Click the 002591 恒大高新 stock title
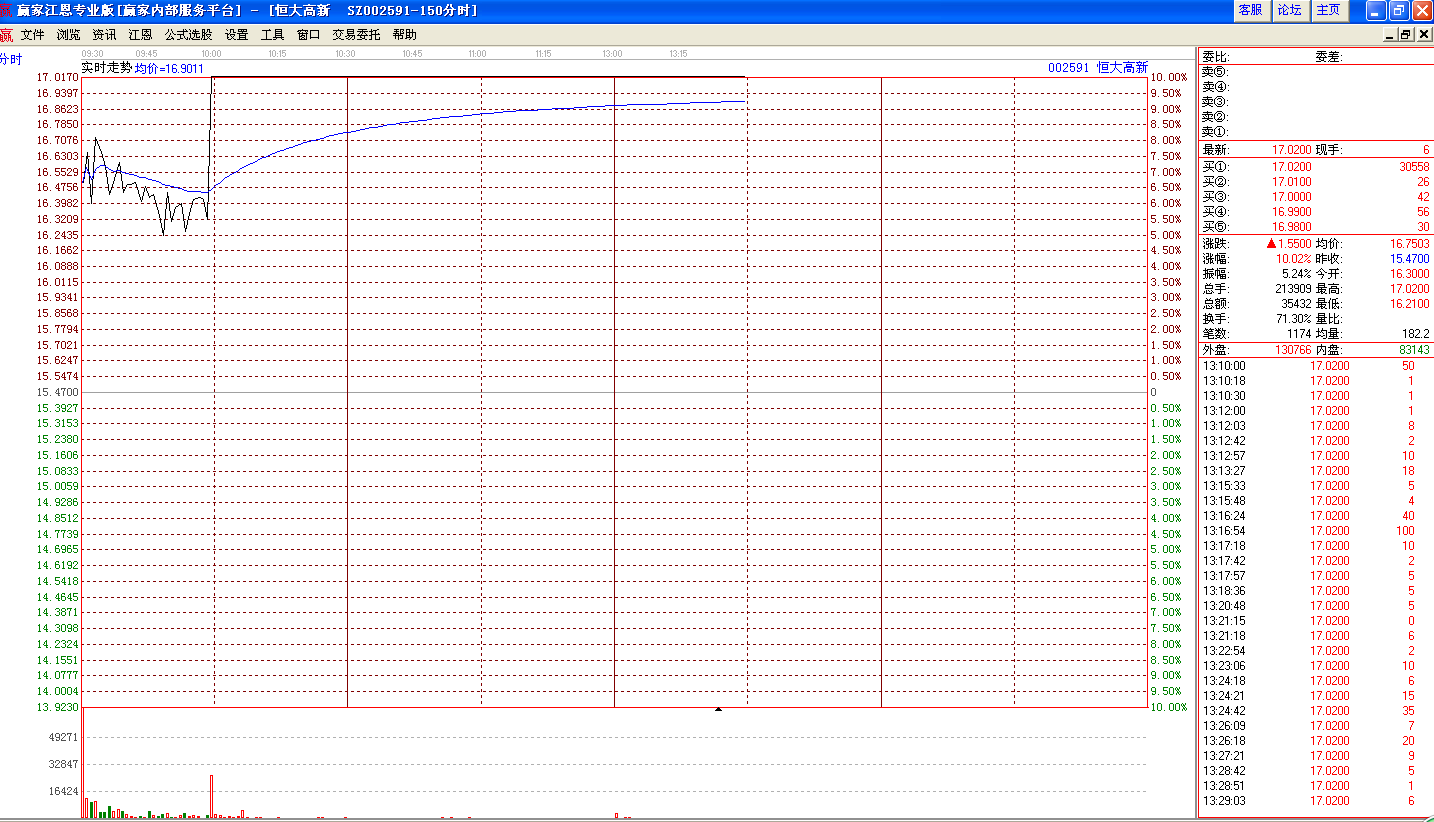Screen dimensions: 1434x822 point(1098,68)
